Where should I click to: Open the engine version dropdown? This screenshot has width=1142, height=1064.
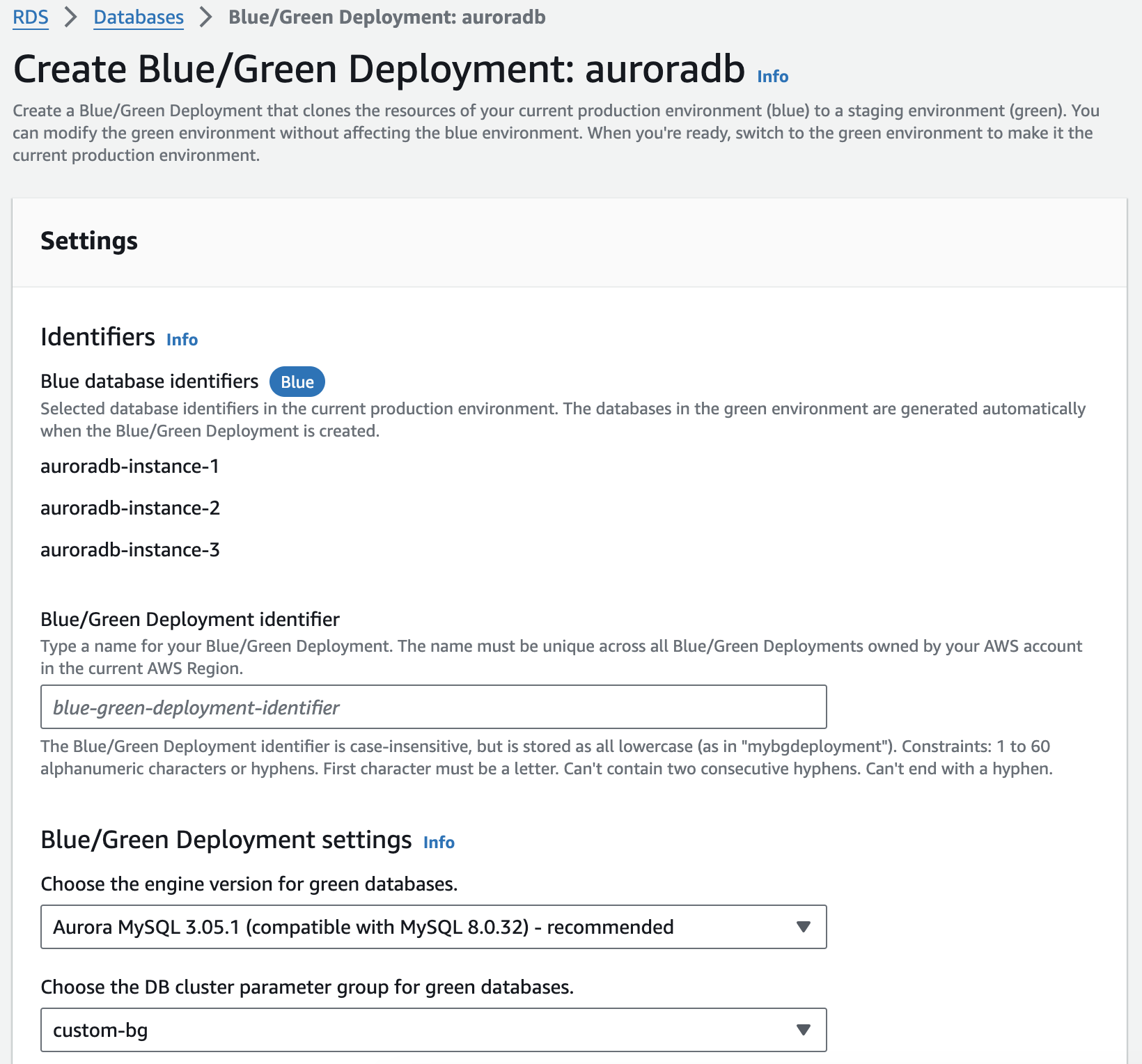[433, 927]
